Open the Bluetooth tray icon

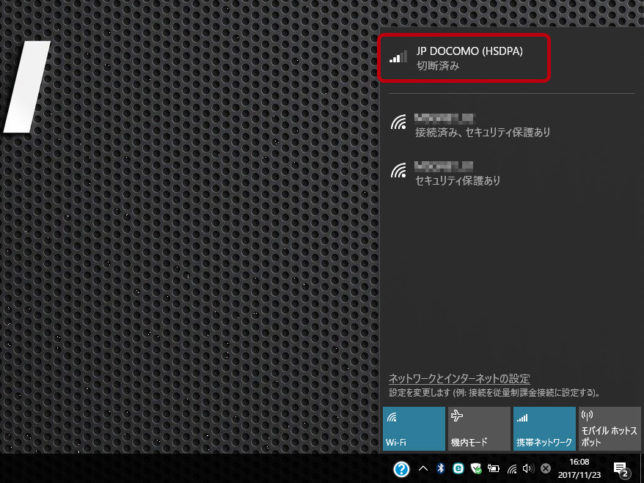pyautogui.click(x=441, y=469)
